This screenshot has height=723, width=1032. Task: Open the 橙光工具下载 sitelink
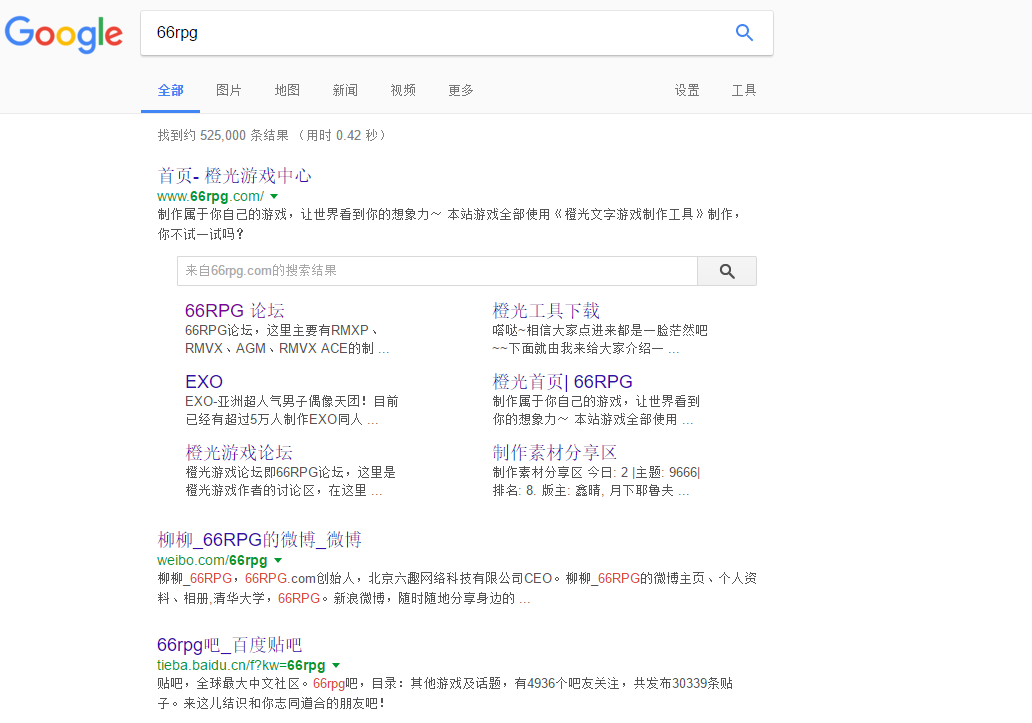[x=546, y=311]
